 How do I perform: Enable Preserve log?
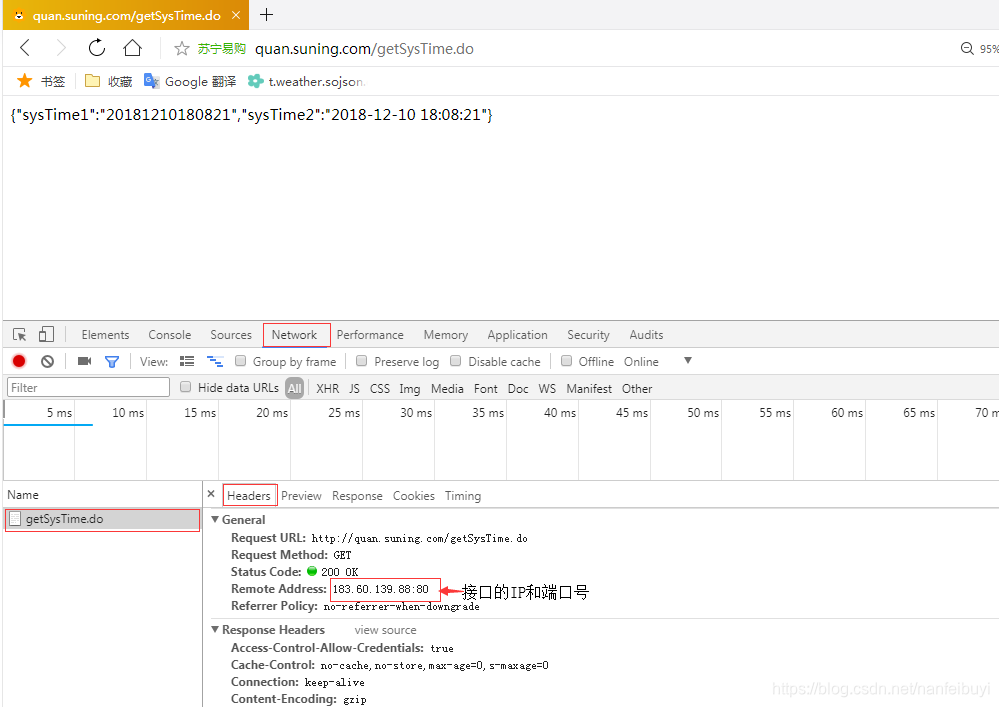pyautogui.click(x=361, y=361)
